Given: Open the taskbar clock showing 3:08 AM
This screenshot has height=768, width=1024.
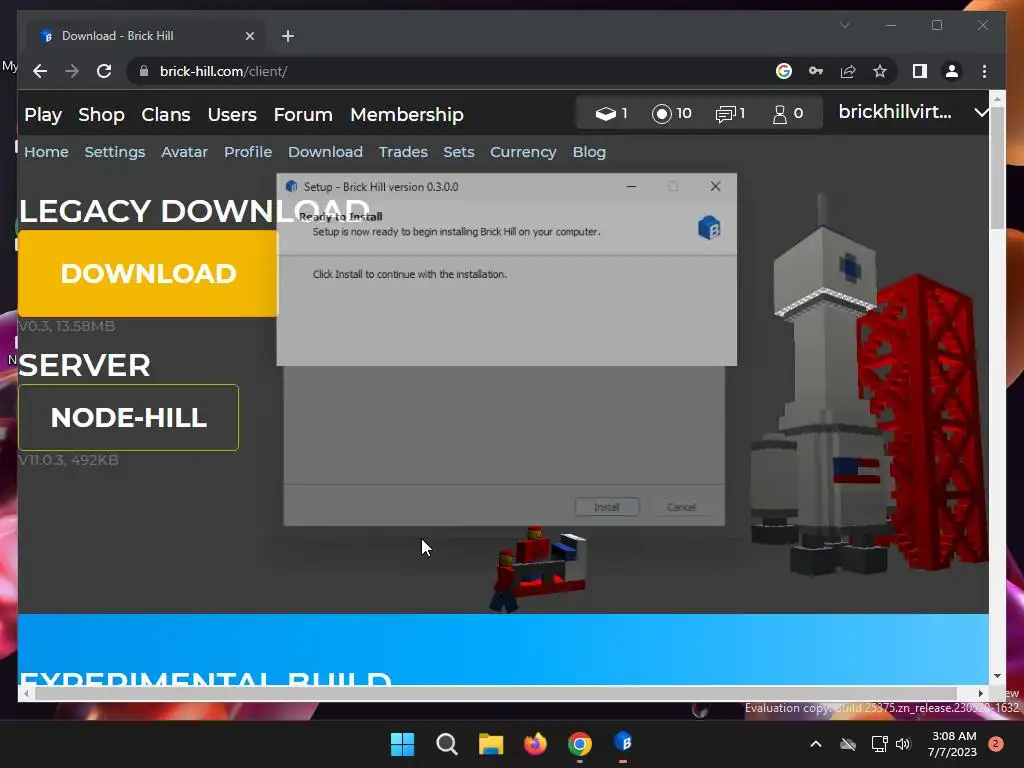Looking at the screenshot, I should tap(952, 744).
